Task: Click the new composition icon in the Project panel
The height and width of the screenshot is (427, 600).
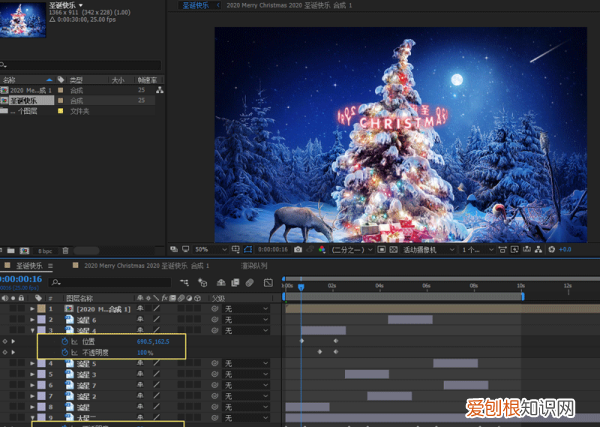Action: click(23, 249)
